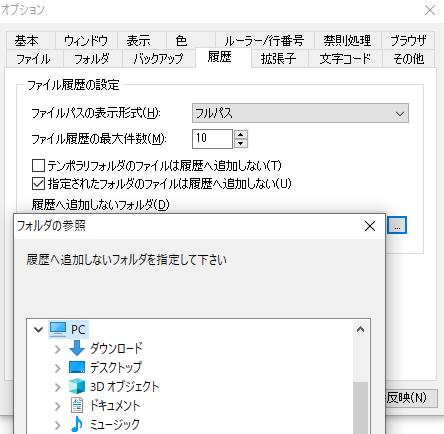444x434 pixels.
Task: Switch to the 表示 tab
Action: tap(142, 41)
